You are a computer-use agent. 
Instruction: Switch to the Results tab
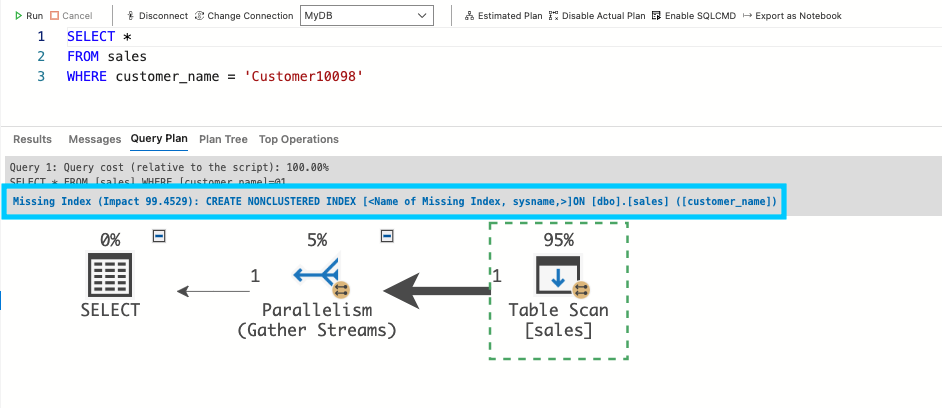(x=32, y=139)
